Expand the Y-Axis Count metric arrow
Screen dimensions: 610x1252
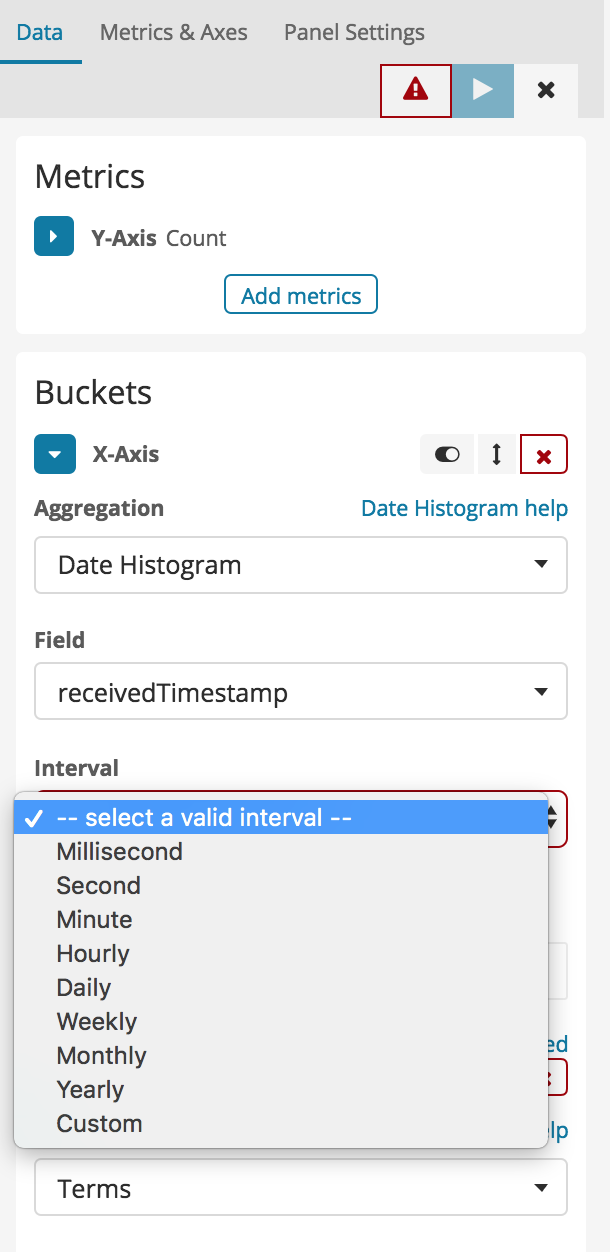(53, 236)
